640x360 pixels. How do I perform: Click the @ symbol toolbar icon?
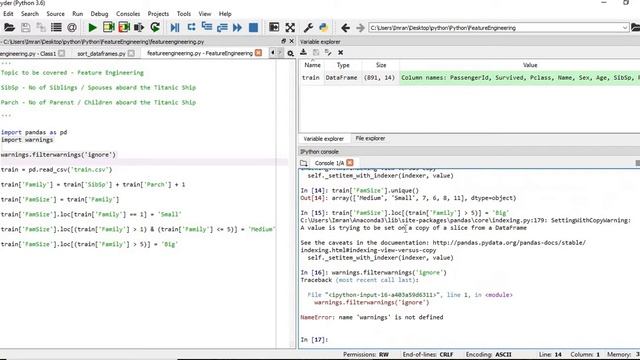[72, 28]
